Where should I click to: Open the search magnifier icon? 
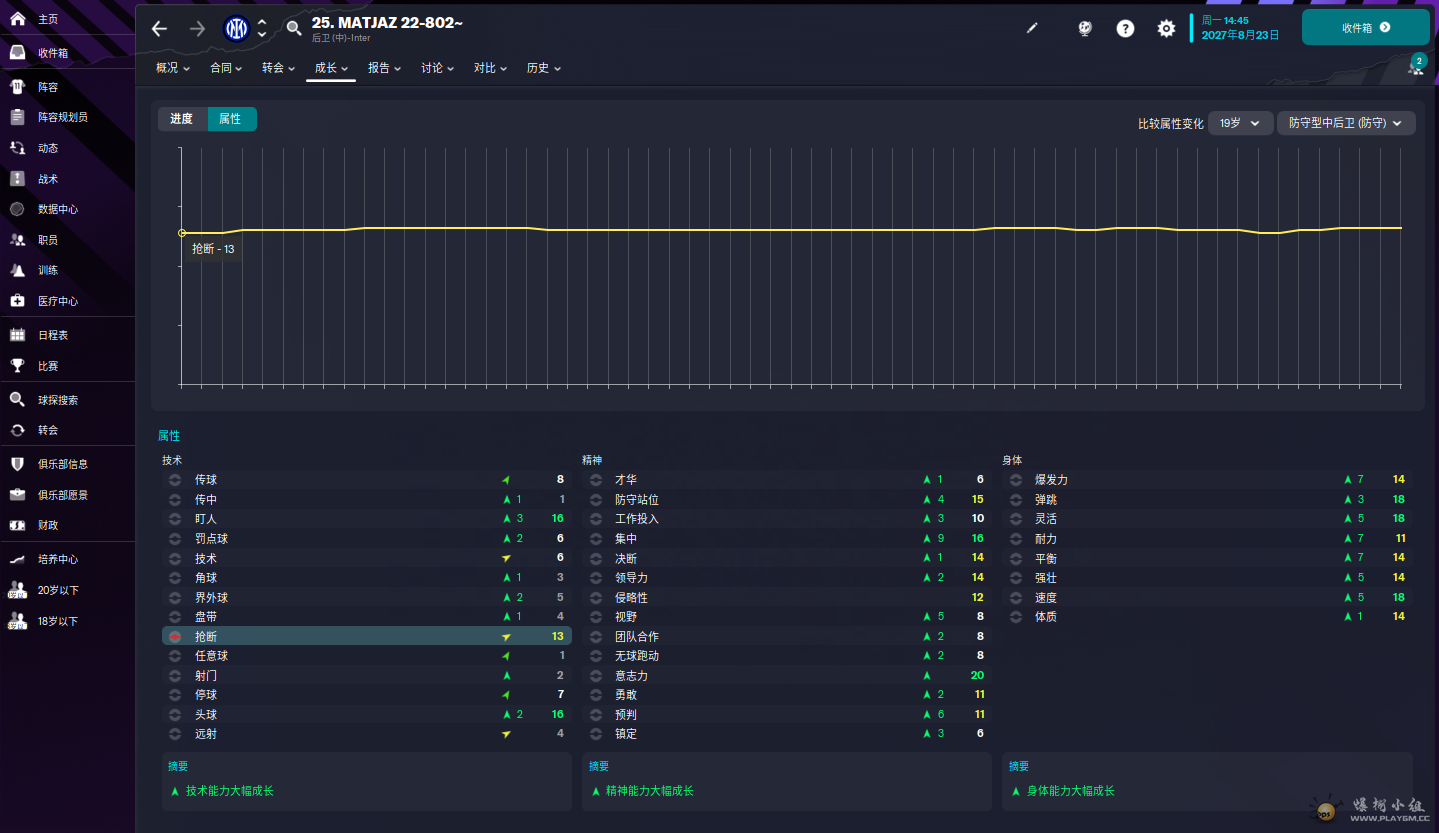(294, 28)
